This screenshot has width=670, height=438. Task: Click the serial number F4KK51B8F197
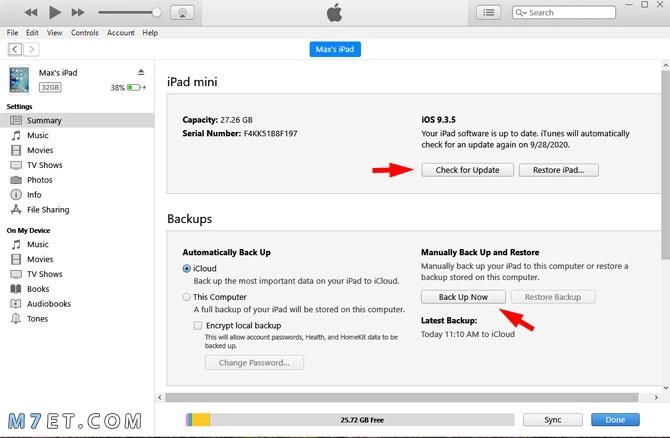[x=270, y=133]
